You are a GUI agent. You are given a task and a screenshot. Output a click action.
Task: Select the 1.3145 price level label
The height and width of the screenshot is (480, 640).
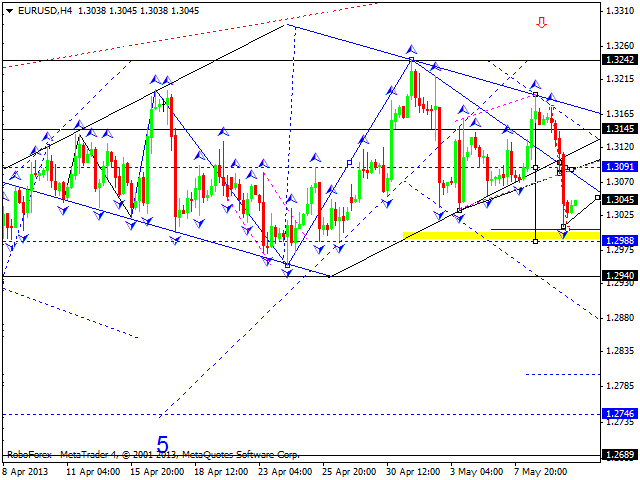620,129
